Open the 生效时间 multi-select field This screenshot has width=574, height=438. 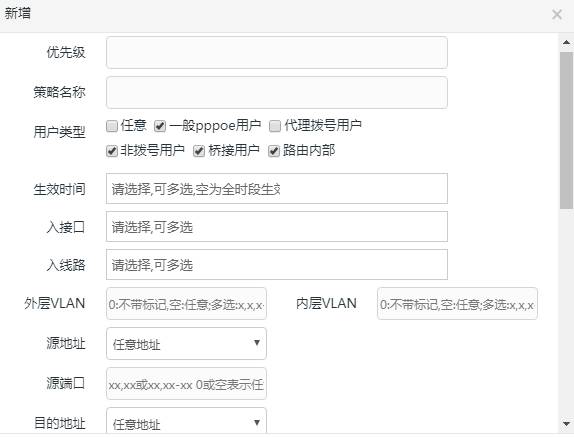click(x=277, y=189)
